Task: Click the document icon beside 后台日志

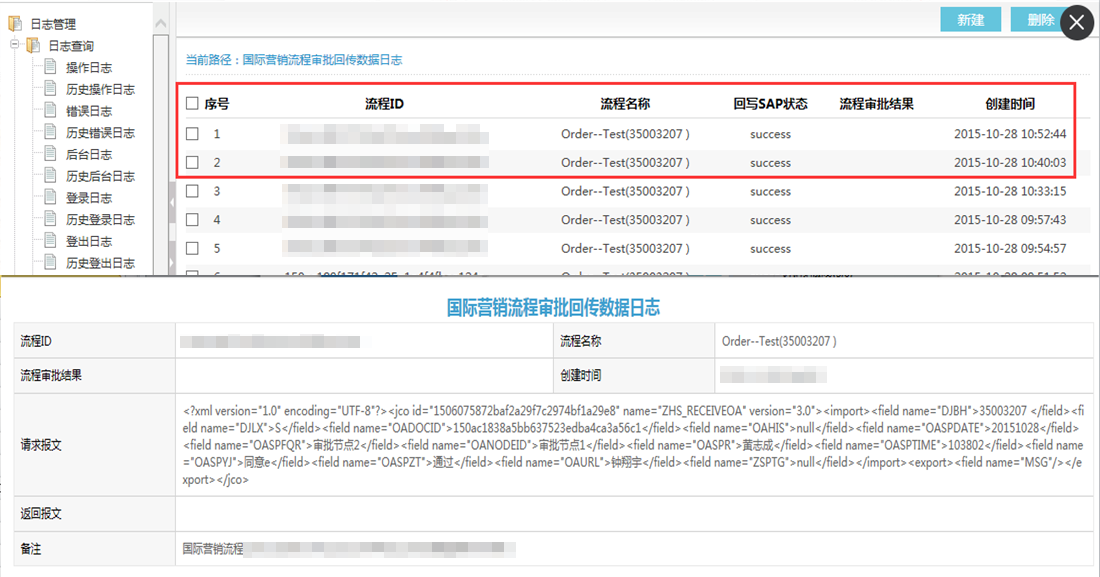Action: (52, 155)
